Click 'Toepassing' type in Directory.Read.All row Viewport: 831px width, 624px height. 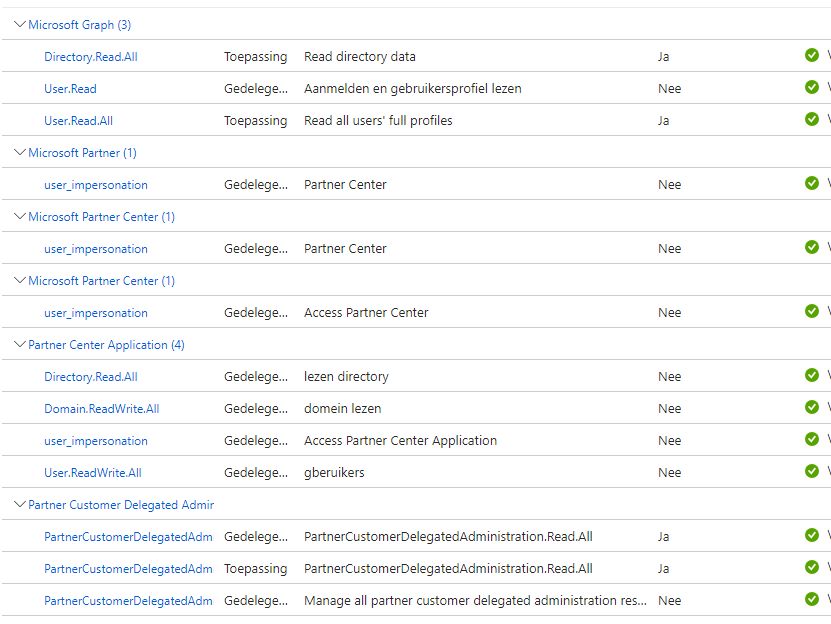click(x=255, y=57)
